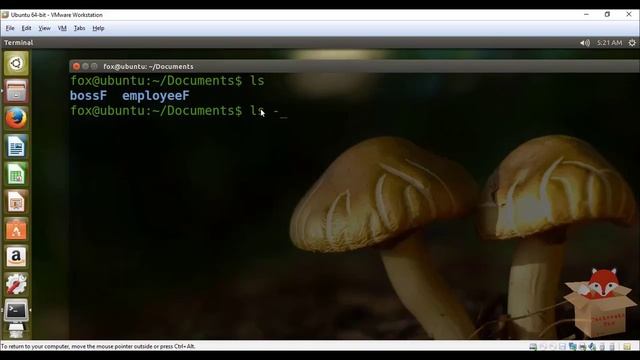Open the VMware Edit menu
Screen dimensions: 640x360
point(26,28)
